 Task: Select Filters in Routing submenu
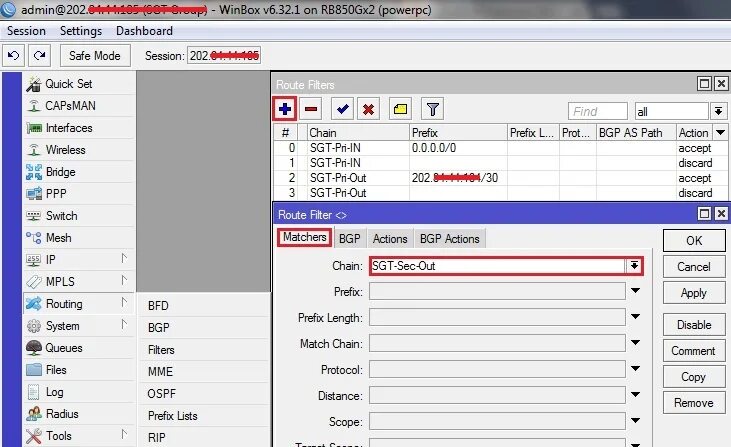[x=204, y=350]
